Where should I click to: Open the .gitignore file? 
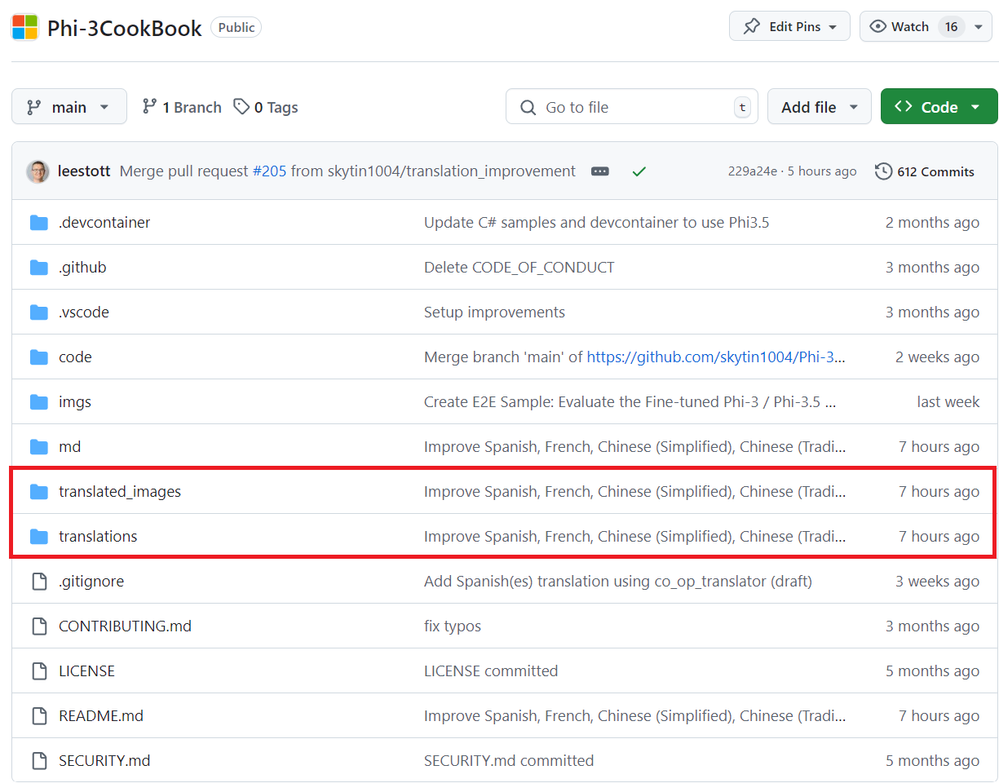[x=91, y=581]
